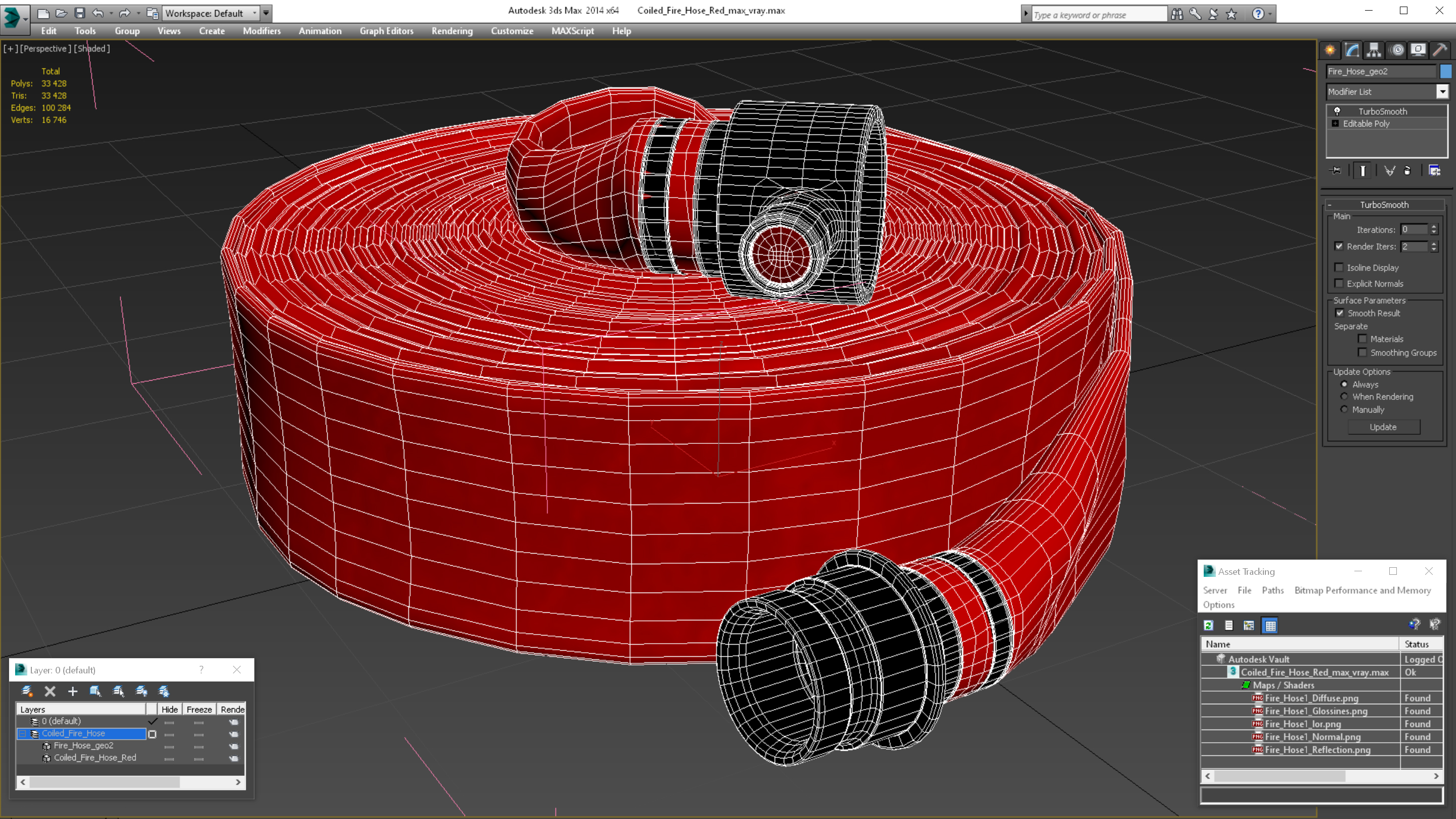Screen dimensions: 1456x819
Task: Open the Utilities hammer tab
Action: point(1440,51)
